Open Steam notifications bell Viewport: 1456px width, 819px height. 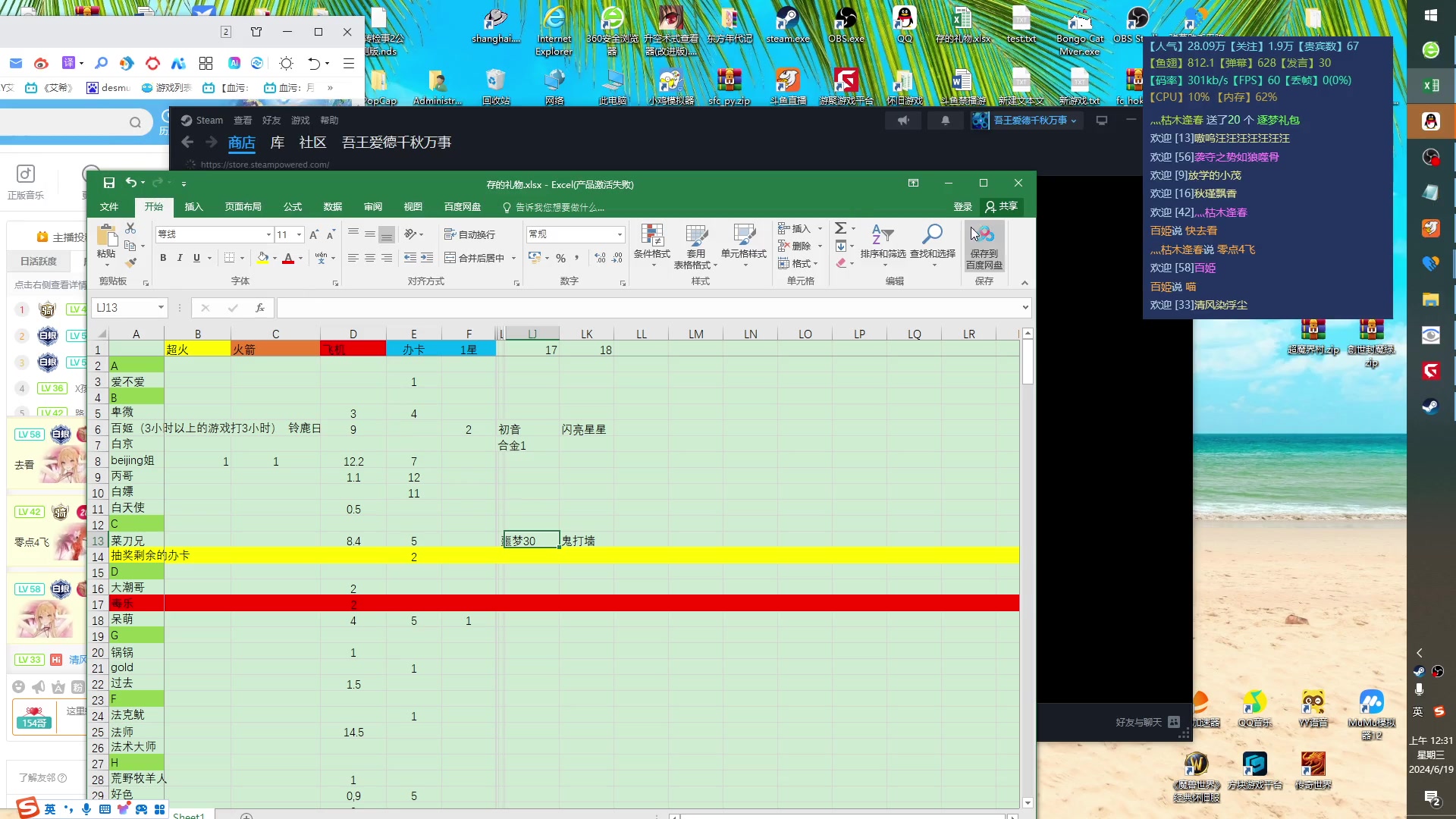tap(945, 121)
